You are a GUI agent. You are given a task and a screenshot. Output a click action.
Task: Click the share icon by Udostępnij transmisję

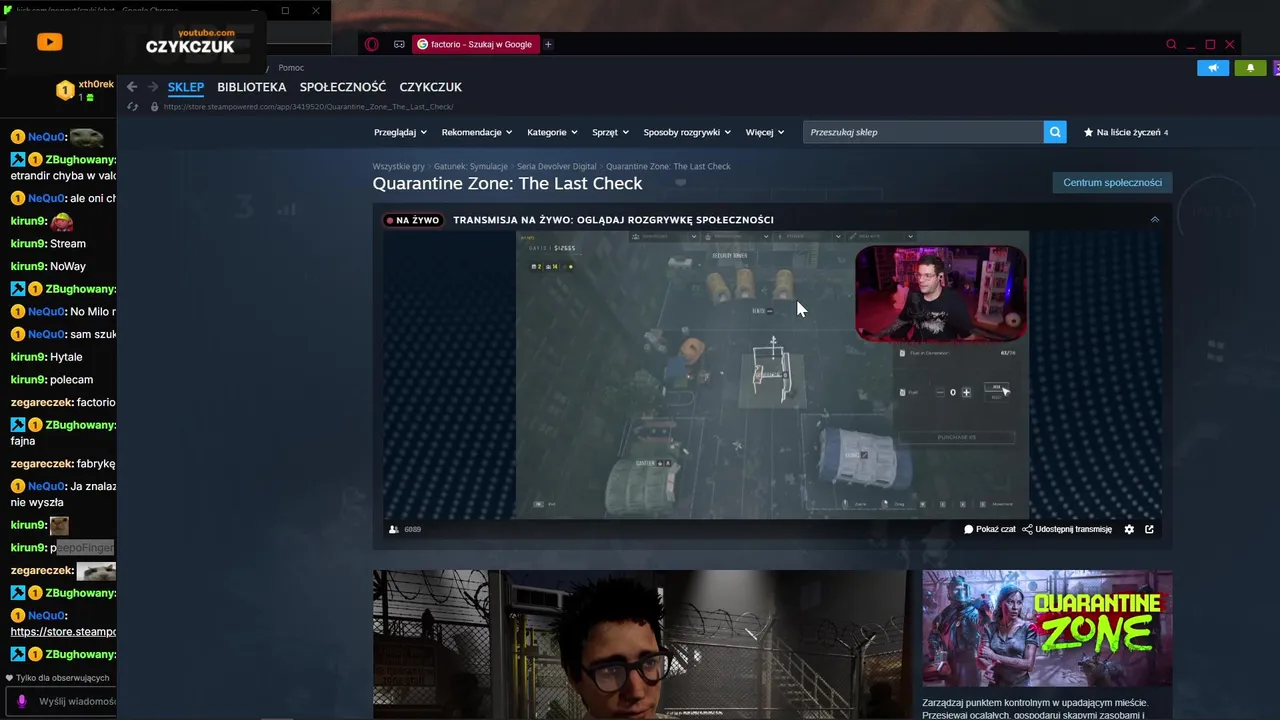tap(1027, 529)
